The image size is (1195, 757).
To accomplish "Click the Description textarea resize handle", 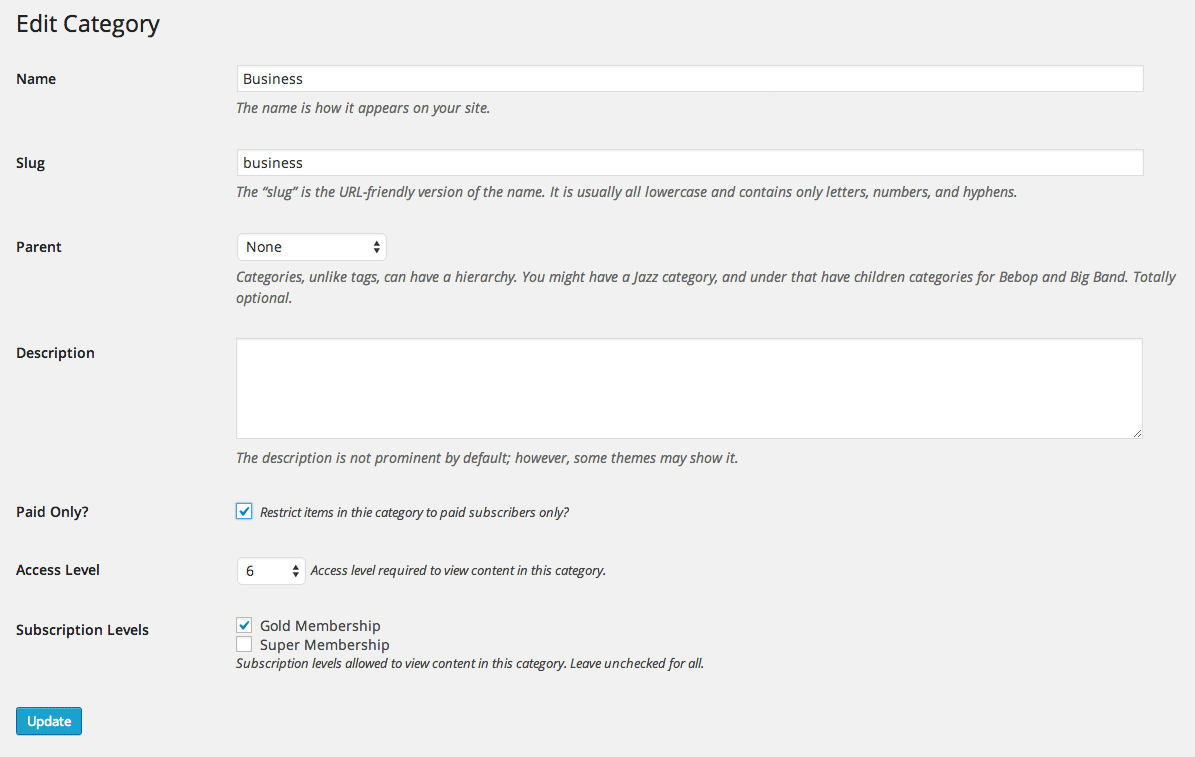I will (1137, 433).
